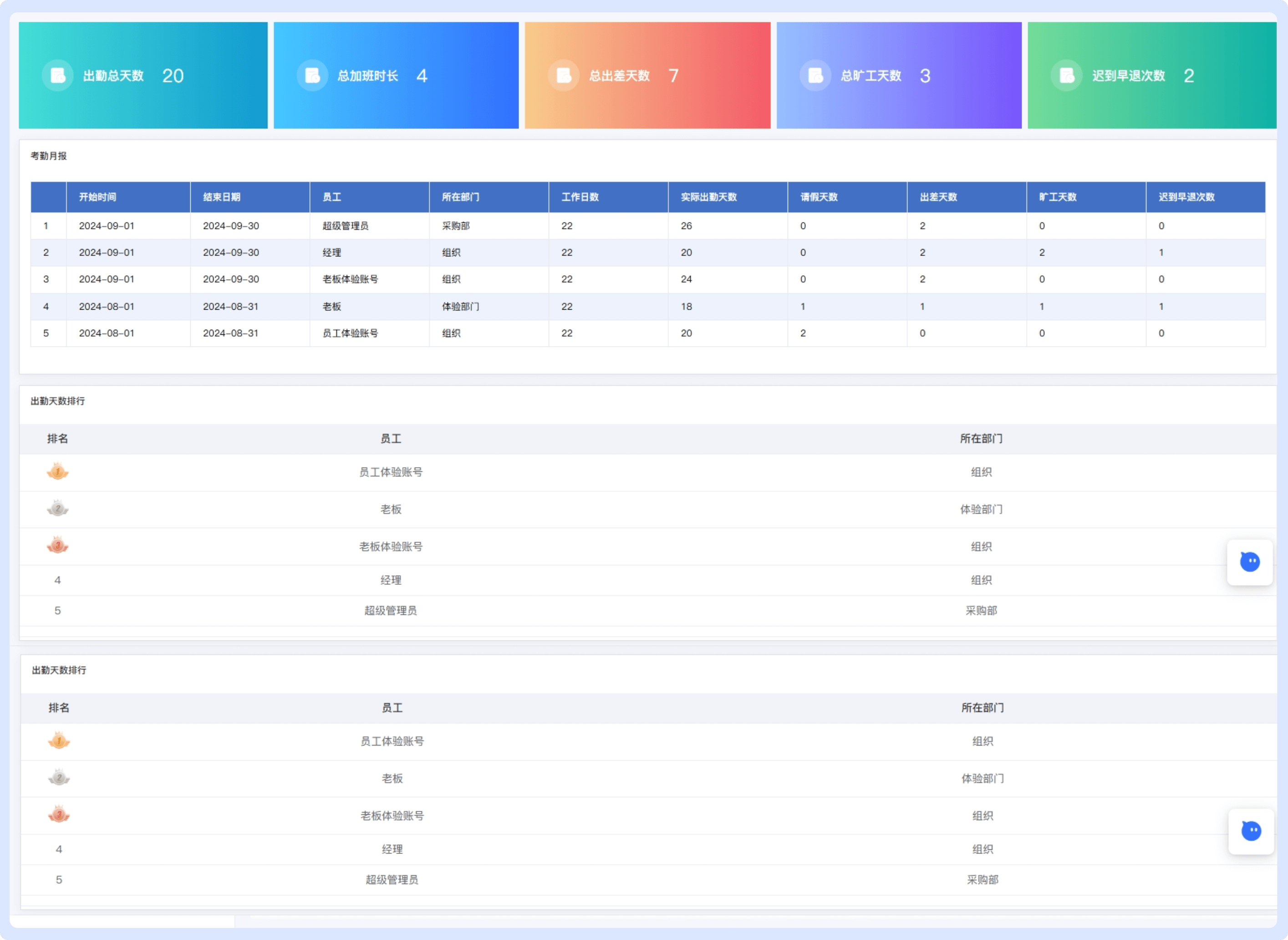The image size is (1288, 940).
Task: Click 体验部门 in monthly report table
Action: tap(460, 307)
